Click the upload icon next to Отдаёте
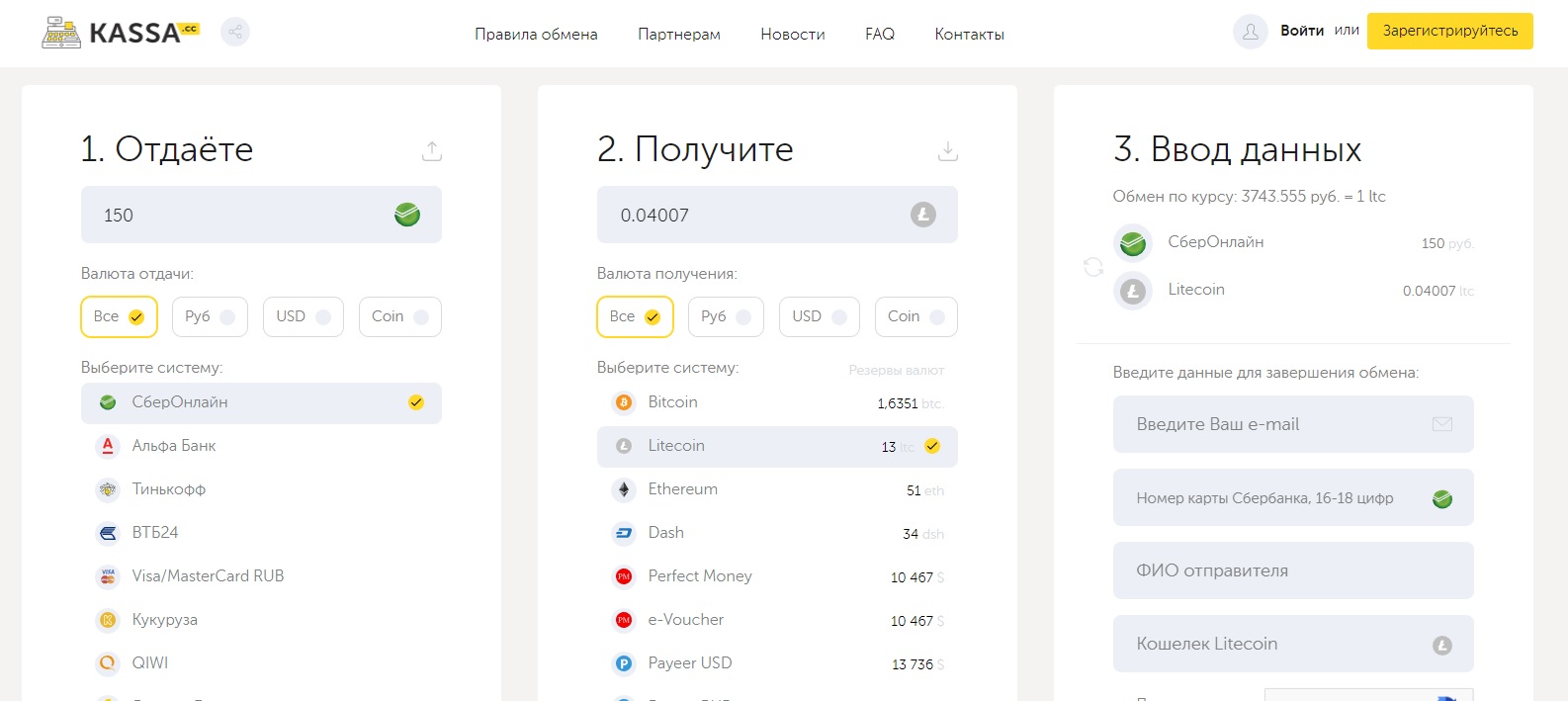This screenshot has width=1568, height=701. pyautogui.click(x=432, y=151)
